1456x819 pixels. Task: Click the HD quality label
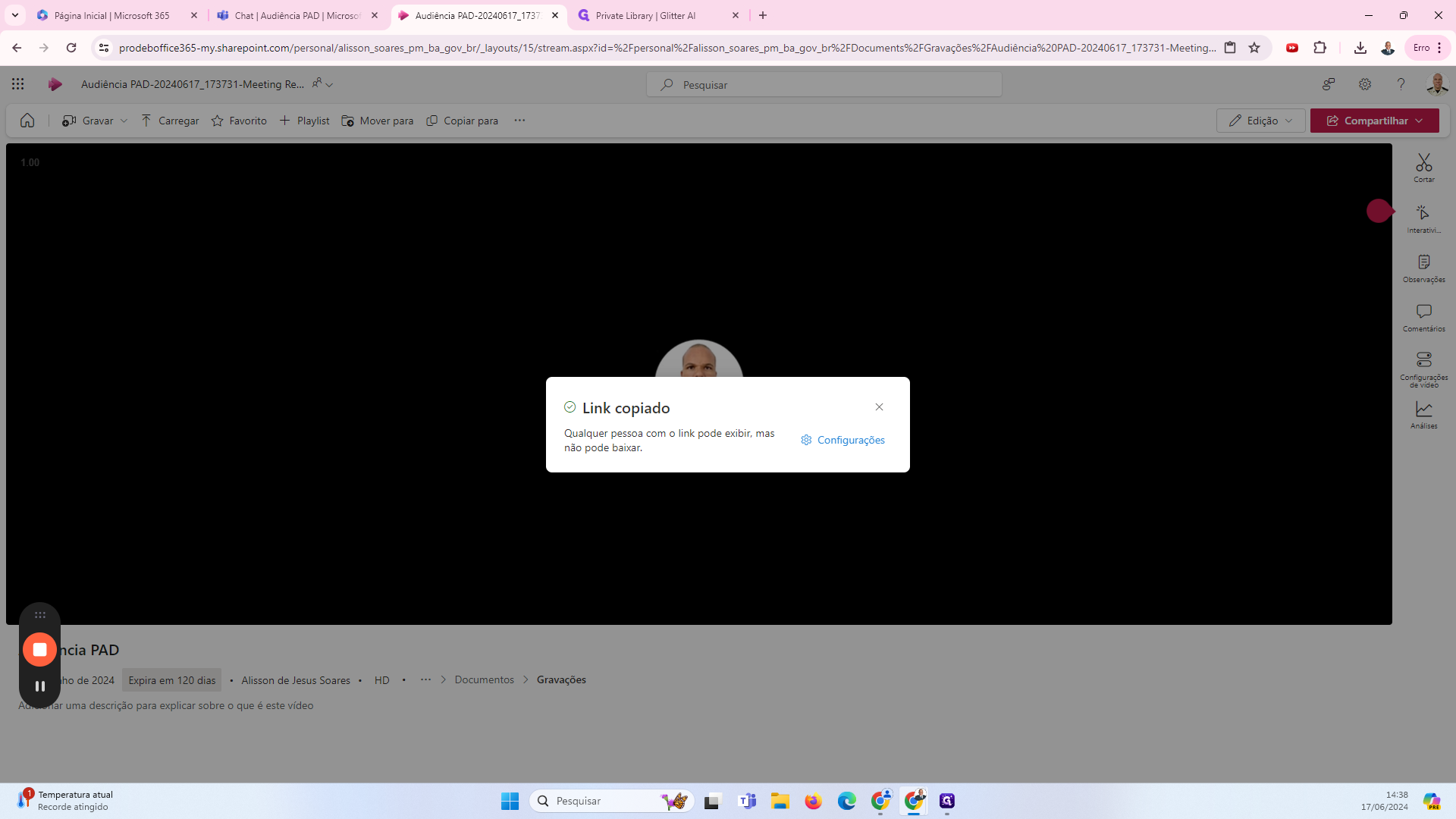pyautogui.click(x=382, y=680)
